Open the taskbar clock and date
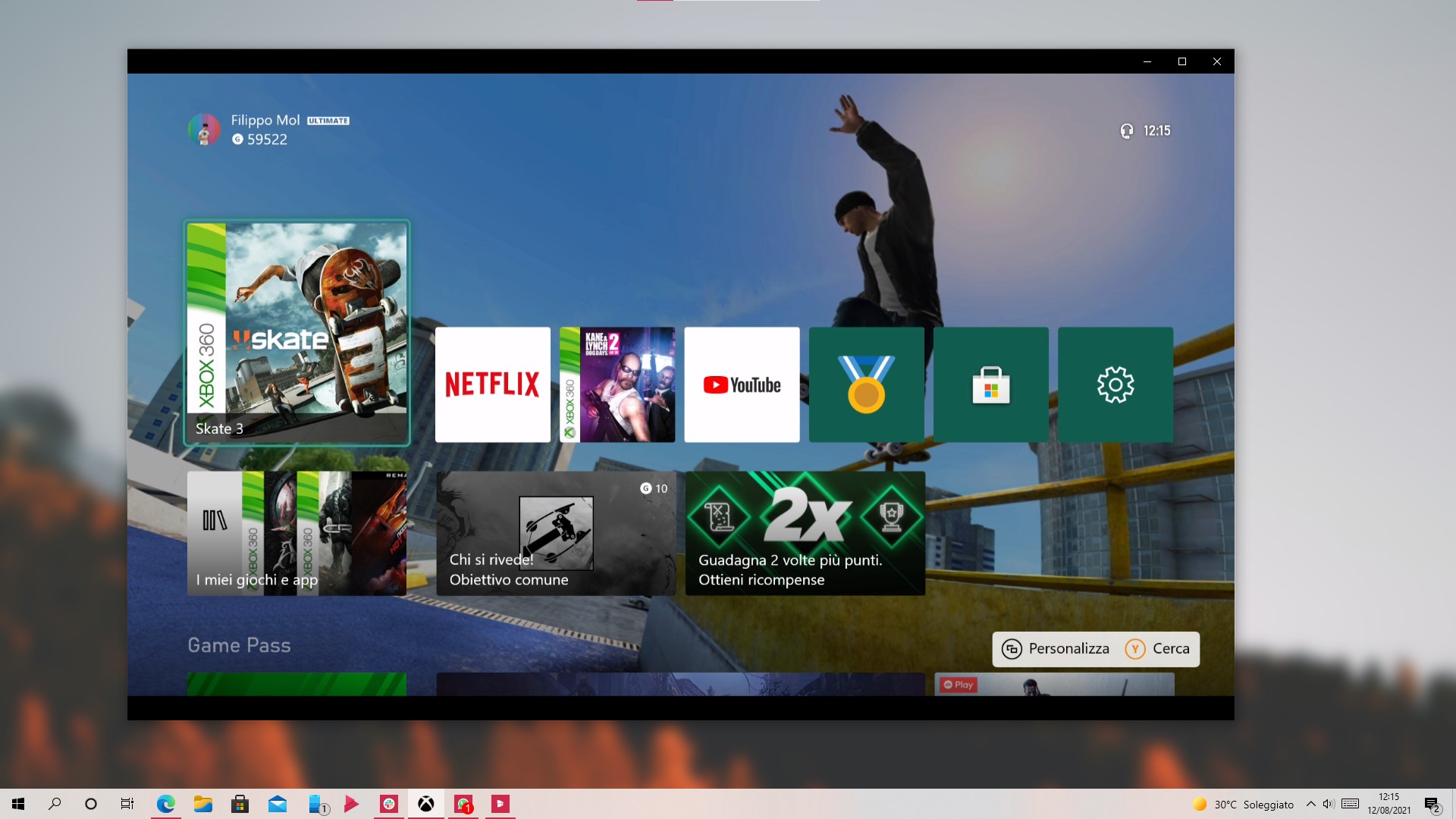Viewport: 1456px width, 819px height. [1389, 804]
